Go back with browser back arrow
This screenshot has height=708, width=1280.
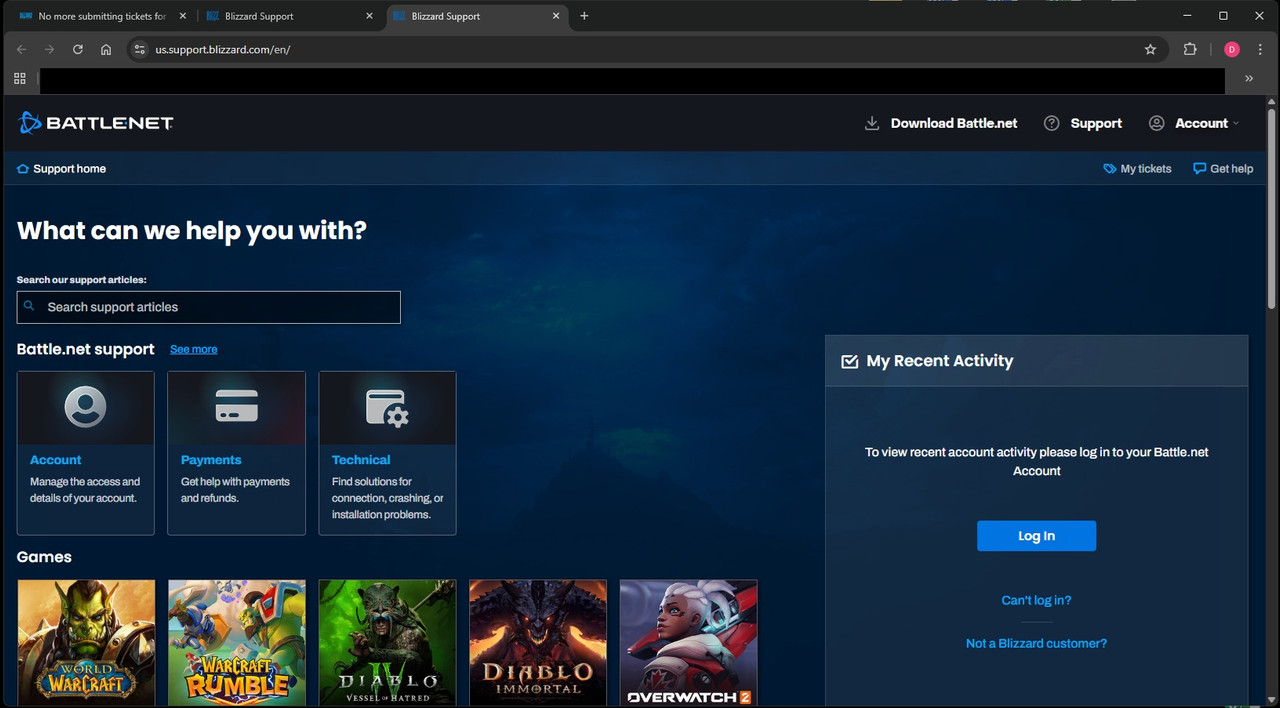pos(21,49)
